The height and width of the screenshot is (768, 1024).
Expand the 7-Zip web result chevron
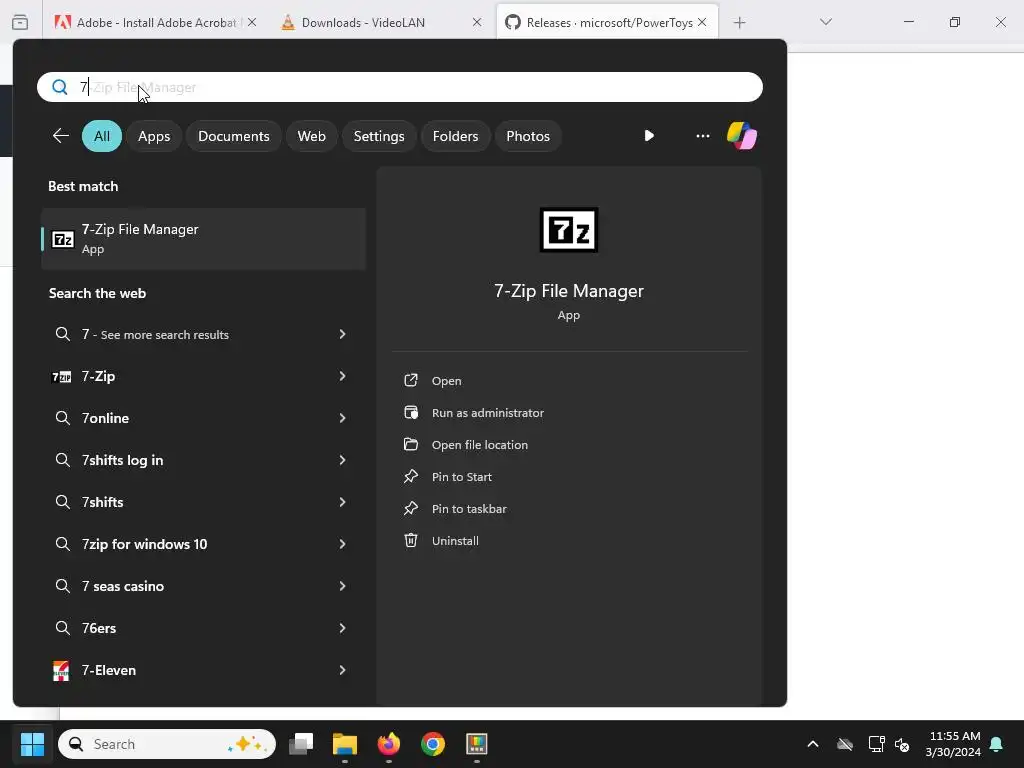pos(342,376)
